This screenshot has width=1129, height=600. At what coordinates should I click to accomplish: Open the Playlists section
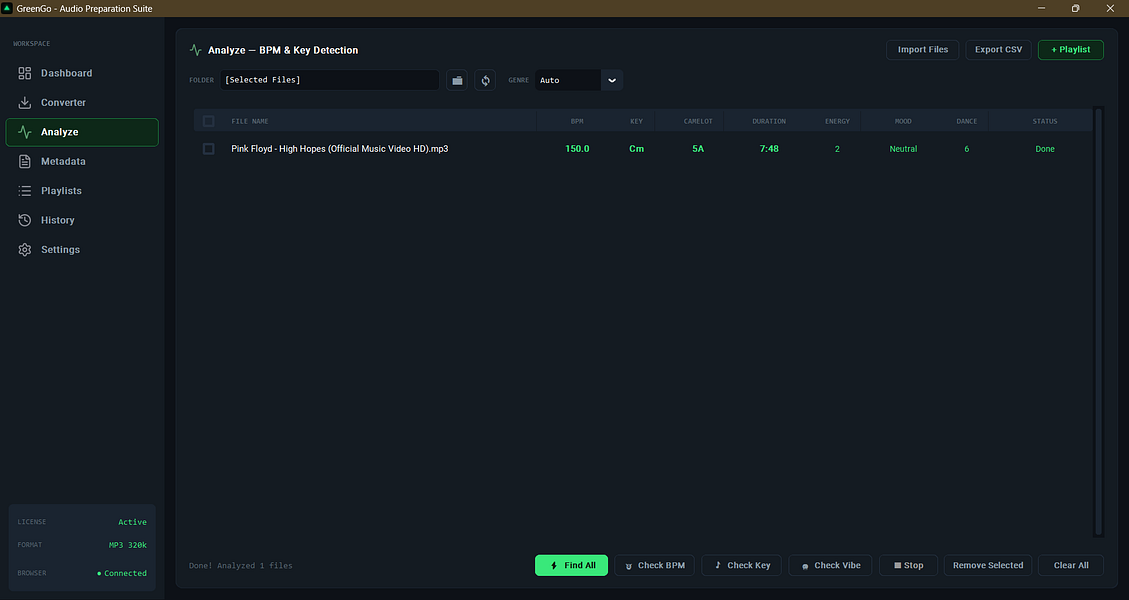[x=82, y=191]
